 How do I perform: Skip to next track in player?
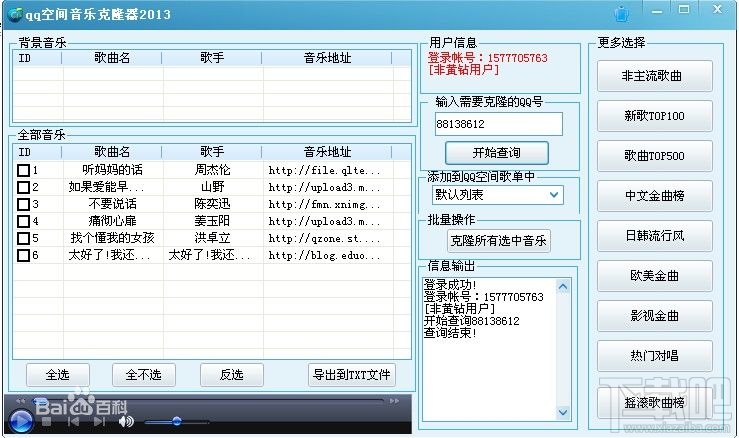click(99, 421)
